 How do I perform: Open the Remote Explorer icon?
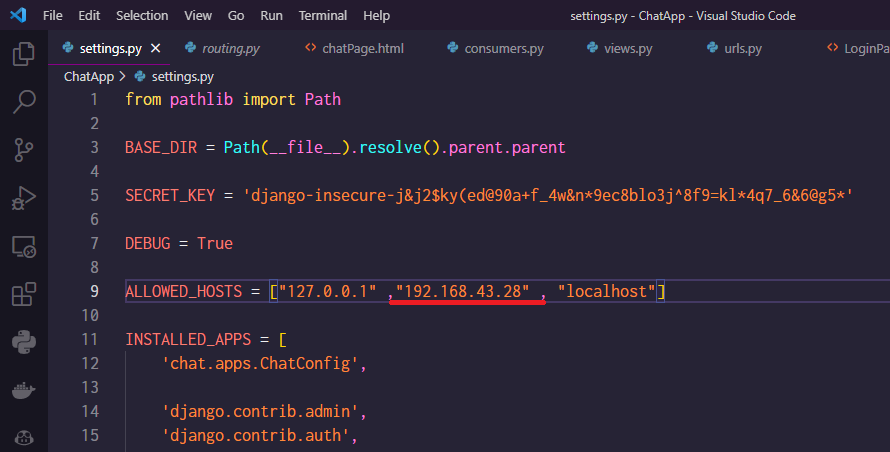coord(23,247)
